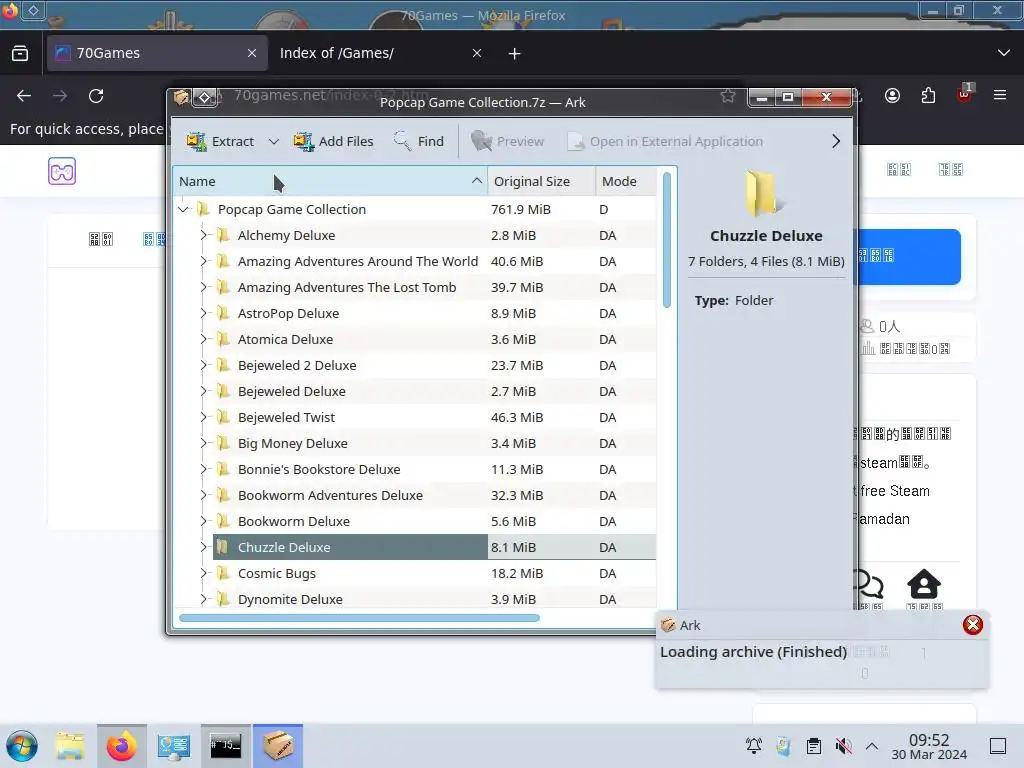Click the Chuzzle Deluxe folder preview thumbnail
The image size is (1024, 768).
765,193
